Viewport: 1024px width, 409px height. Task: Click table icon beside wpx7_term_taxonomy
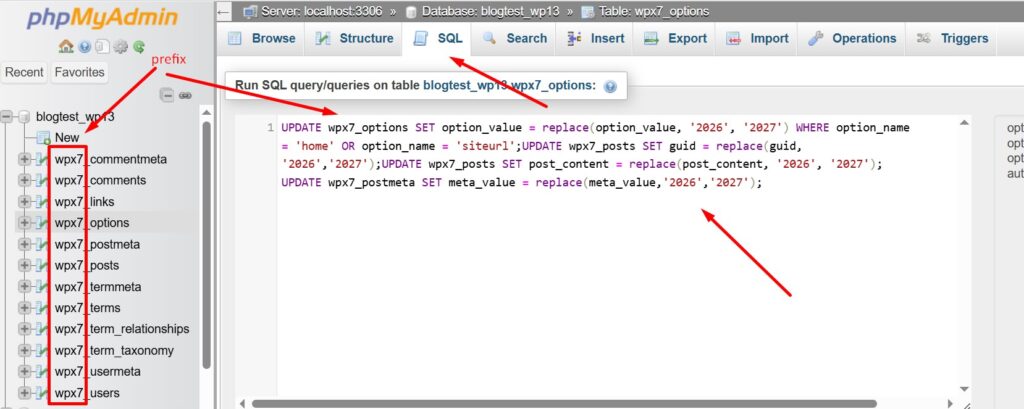43,350
